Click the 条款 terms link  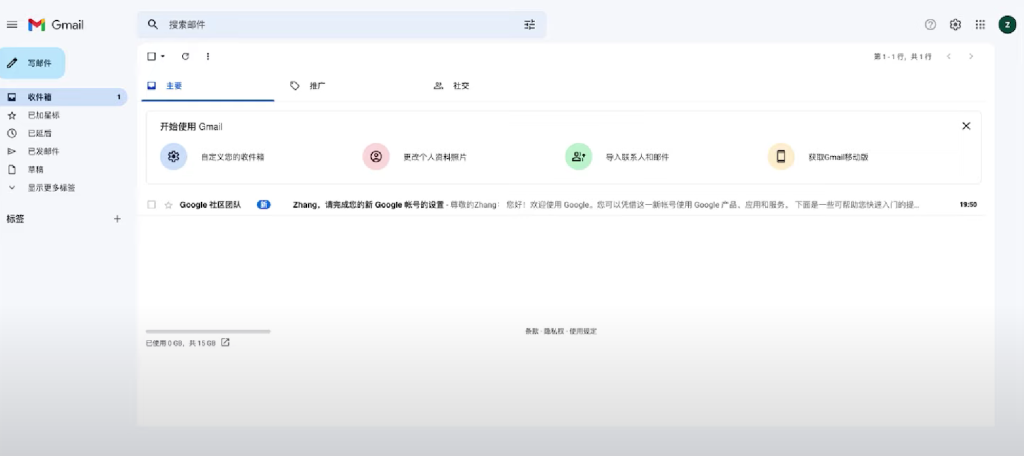click(532, 331)
